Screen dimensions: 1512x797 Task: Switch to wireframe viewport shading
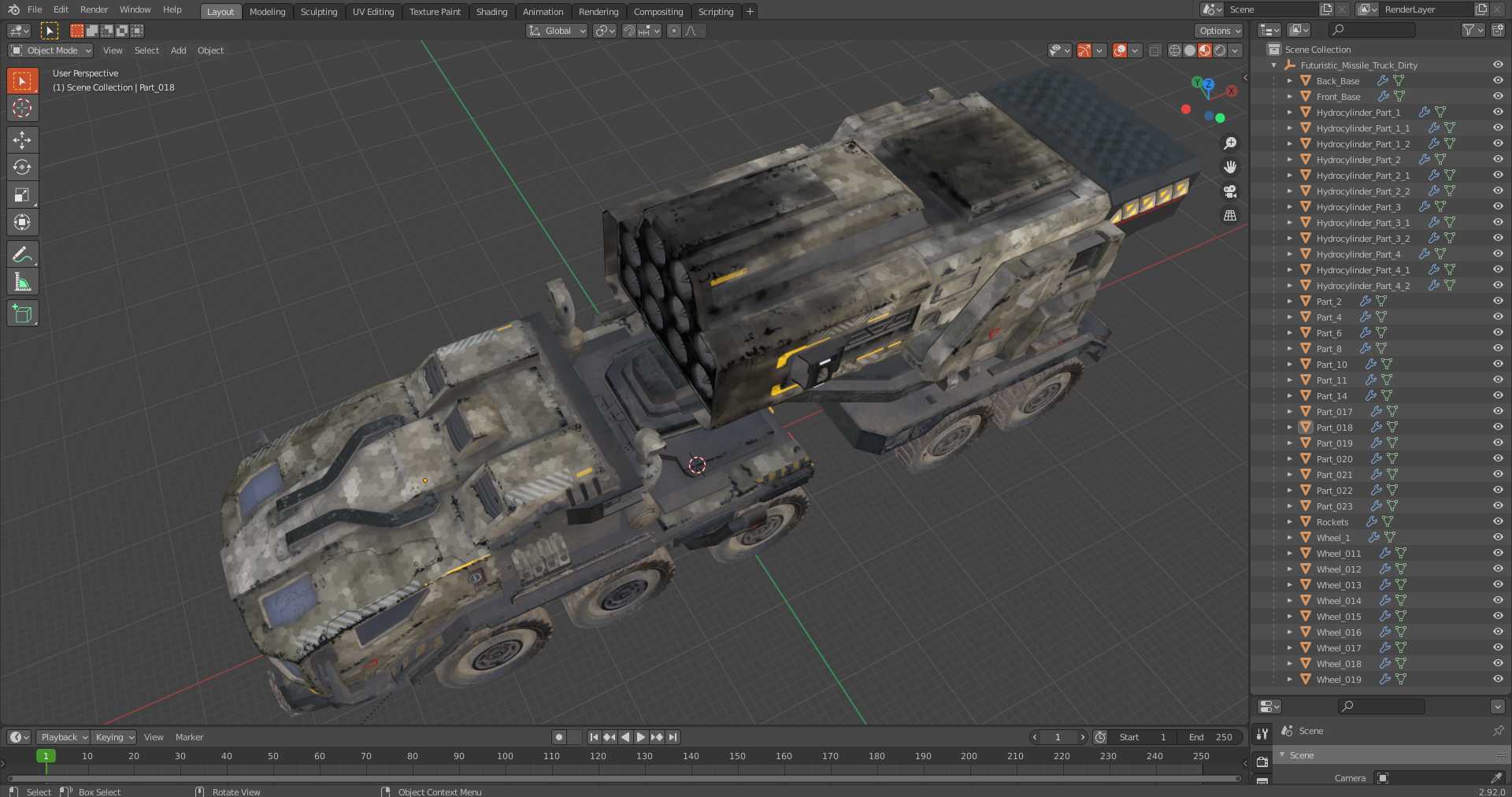[1175, 50]
